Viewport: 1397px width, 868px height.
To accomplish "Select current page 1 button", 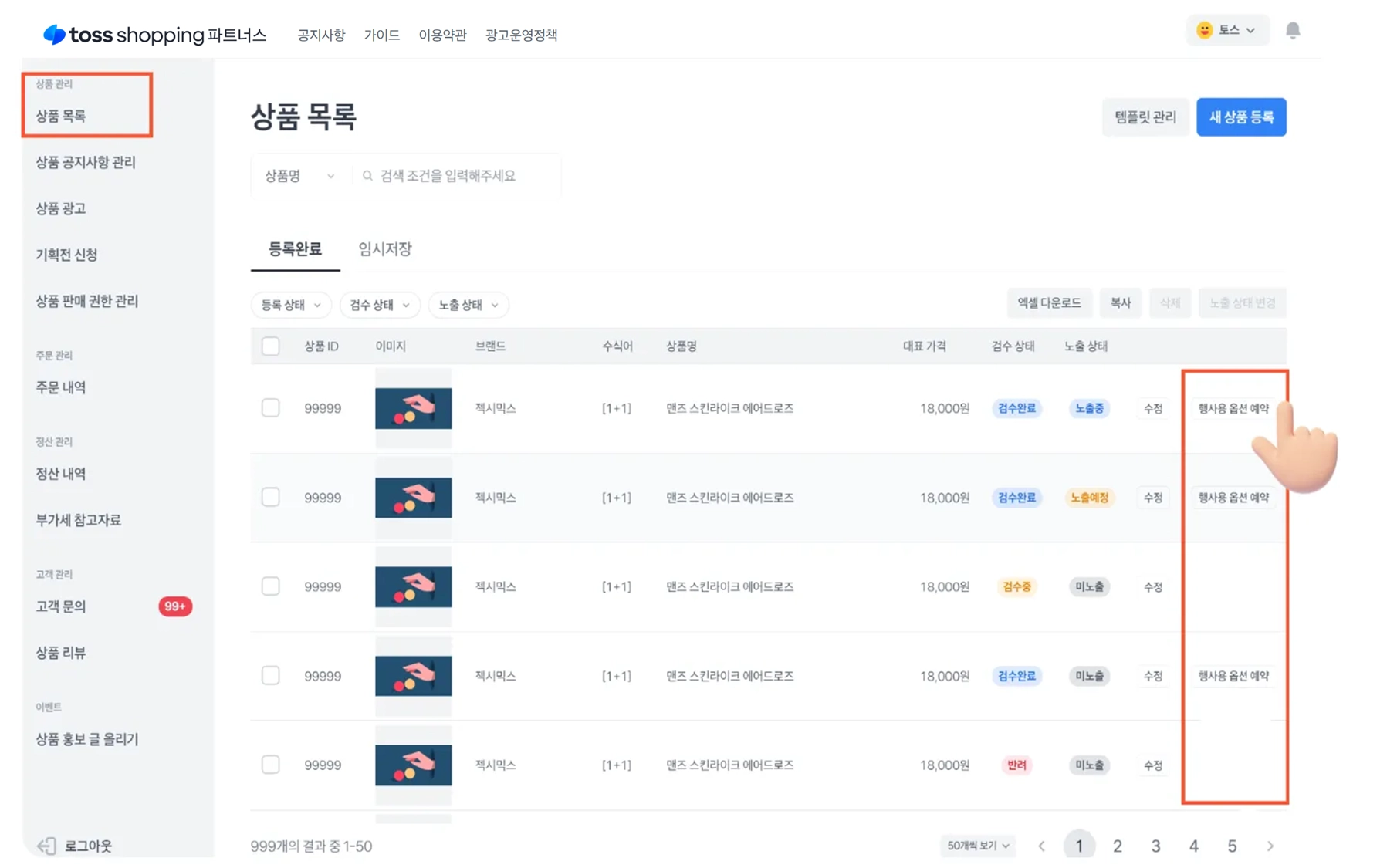I will click(x=1079, y=846).
